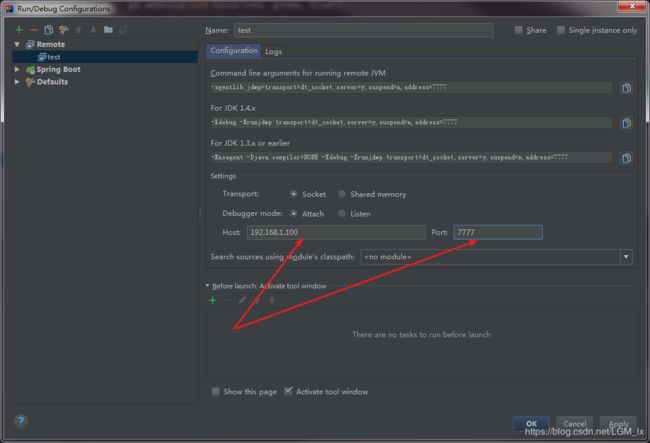This screenshot has height=443, width=650.
Task: Collapse the Before launch section
Action: [x=207, y=286]
